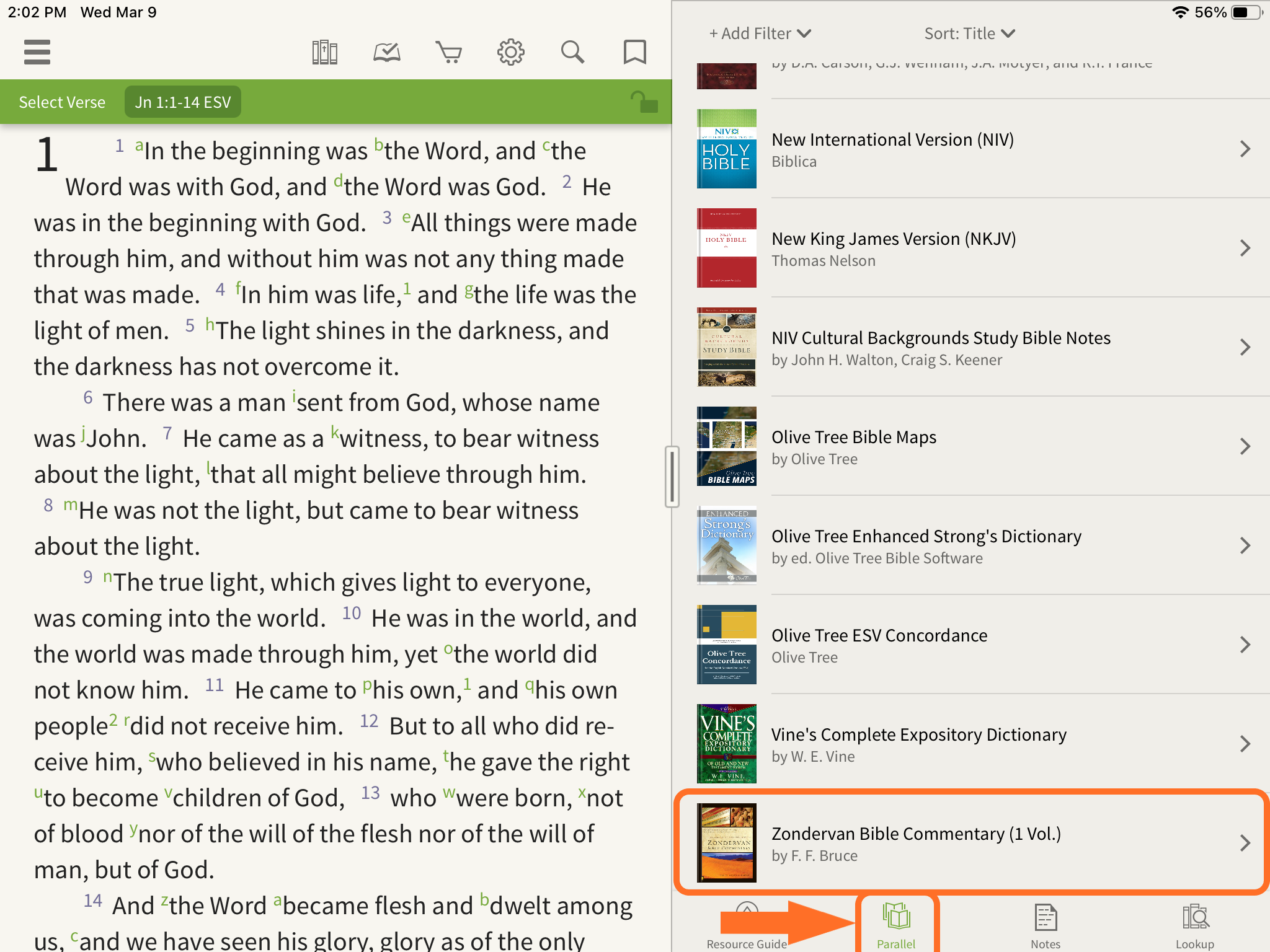The height and width of the screenshot is (952, 1270).
Task: Open Zondervan Bible Commentary (1 Vol.)
Action: coord(971,843)
